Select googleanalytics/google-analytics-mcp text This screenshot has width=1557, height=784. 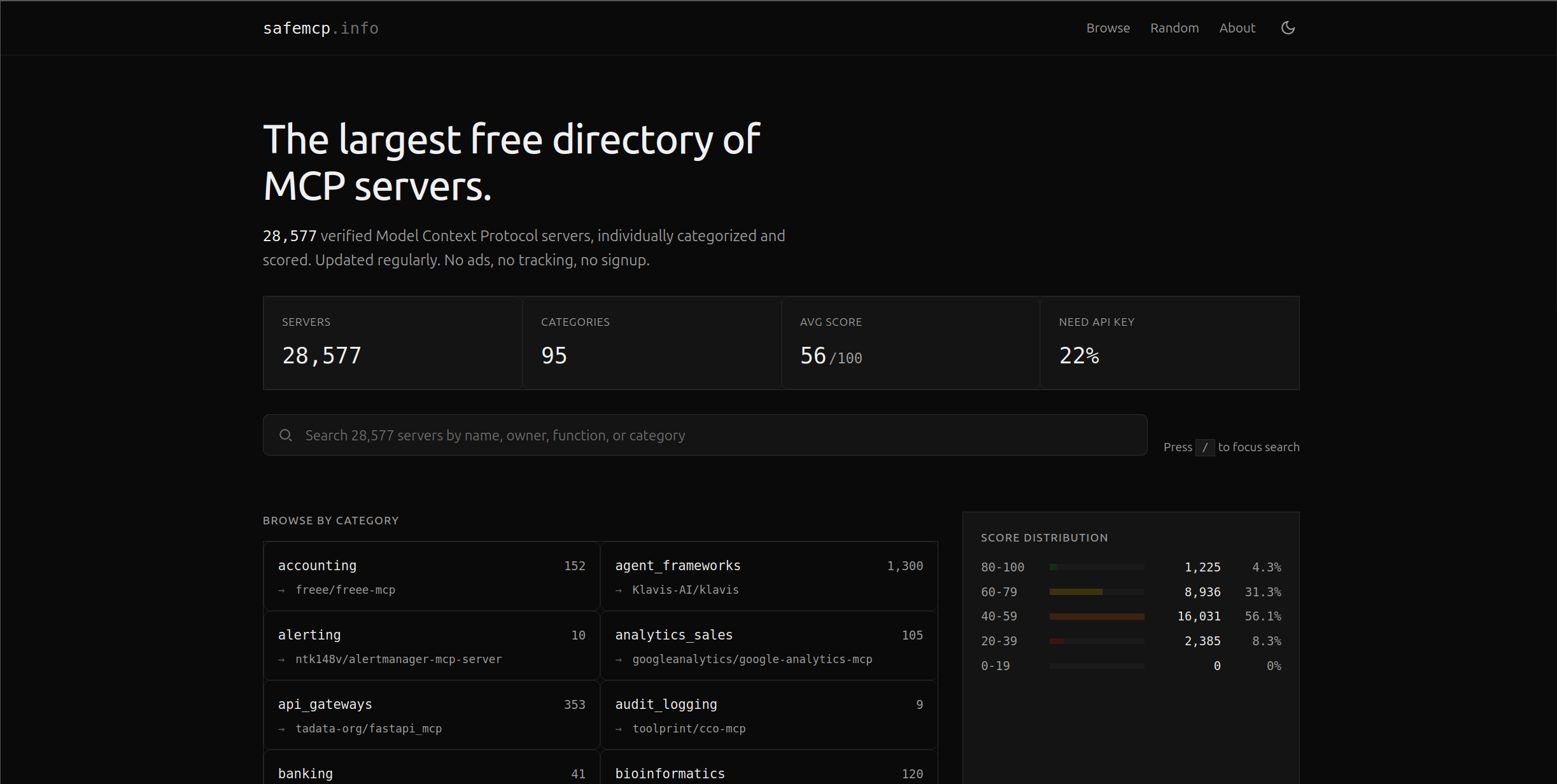752,659
